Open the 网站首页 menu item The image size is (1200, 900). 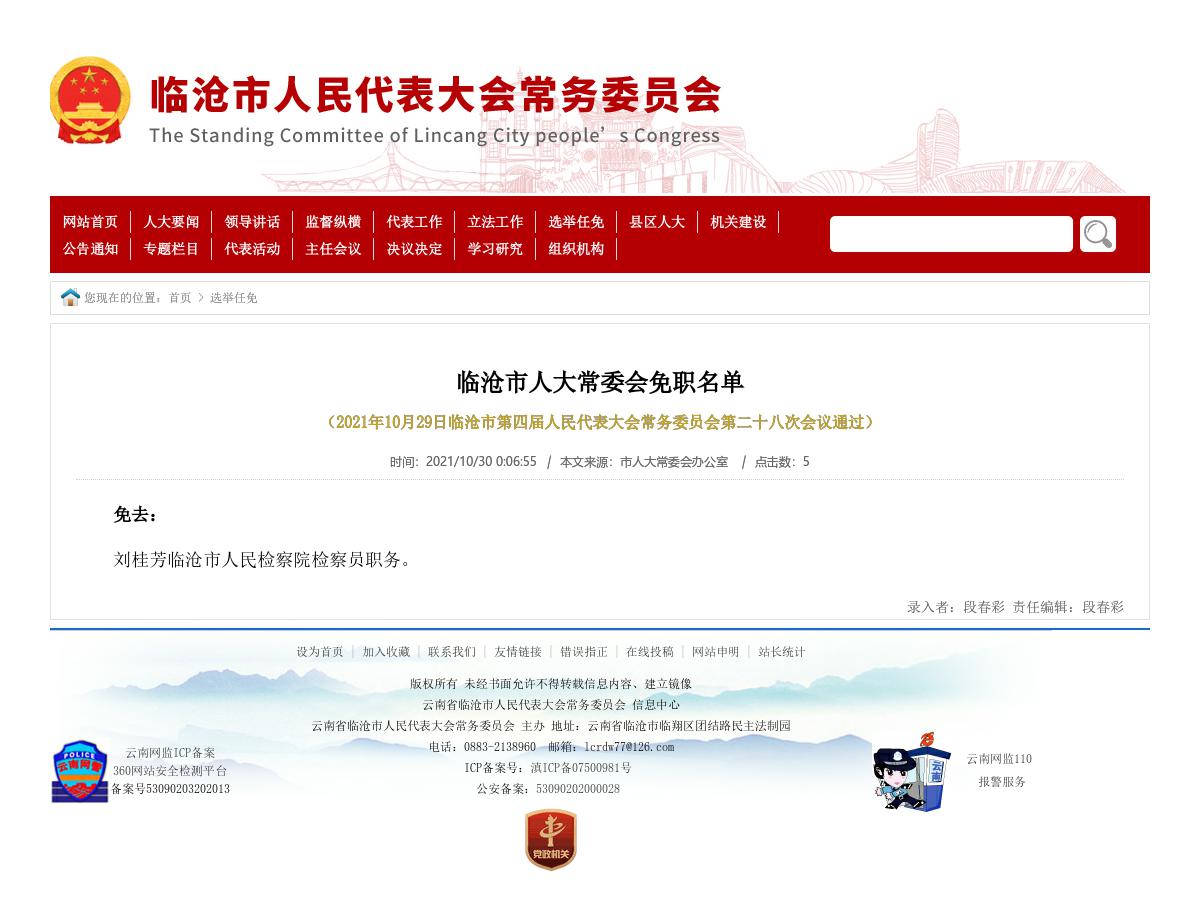(89, 222)
